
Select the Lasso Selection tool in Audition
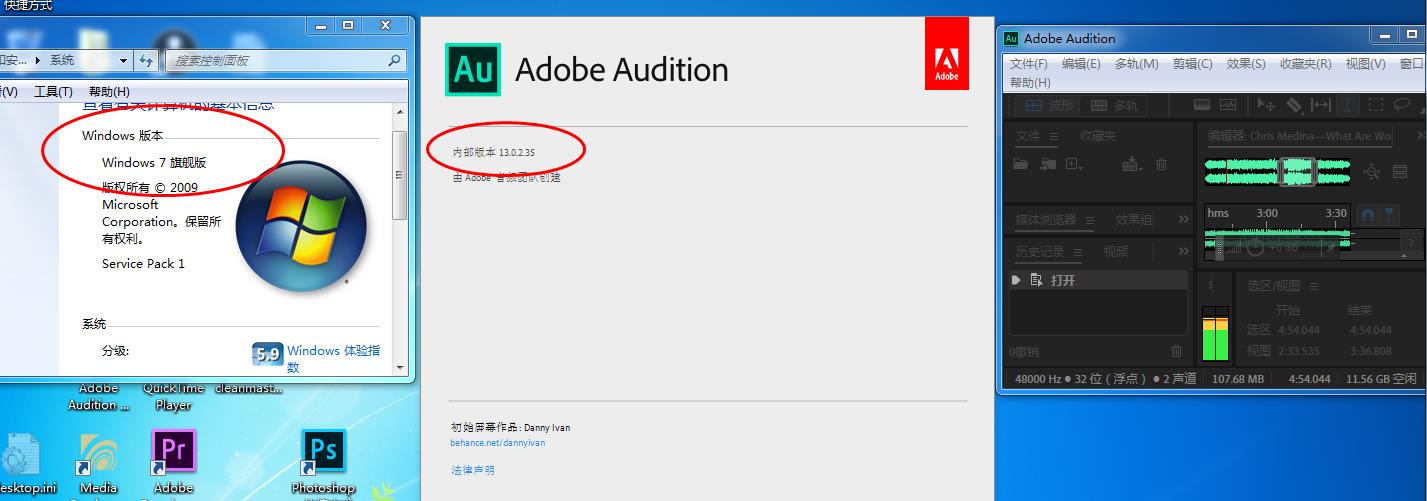tap(1402, 104)
